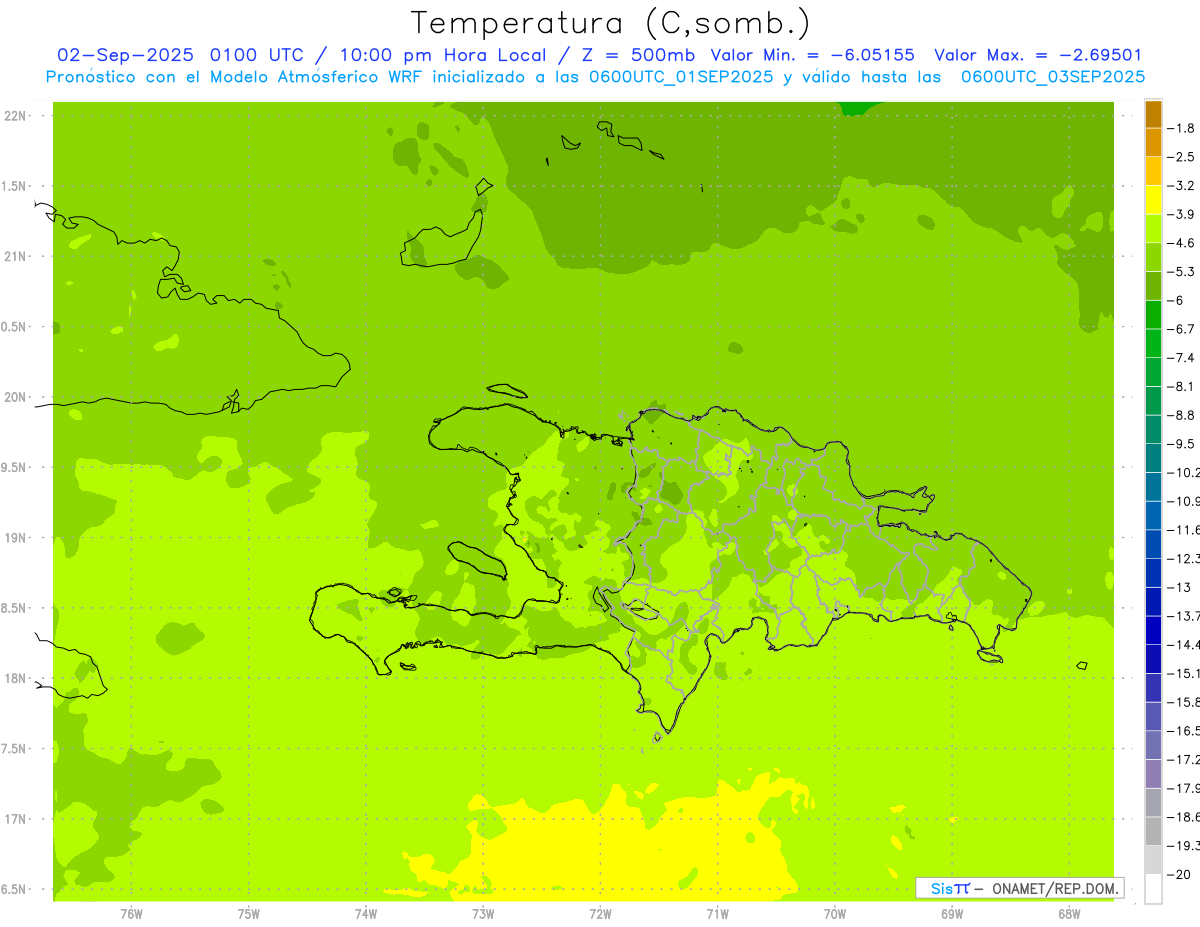The image size is (1200, 927).
Task: Click the brown legend swatch above -1.8
Action: pos(1153,114)
